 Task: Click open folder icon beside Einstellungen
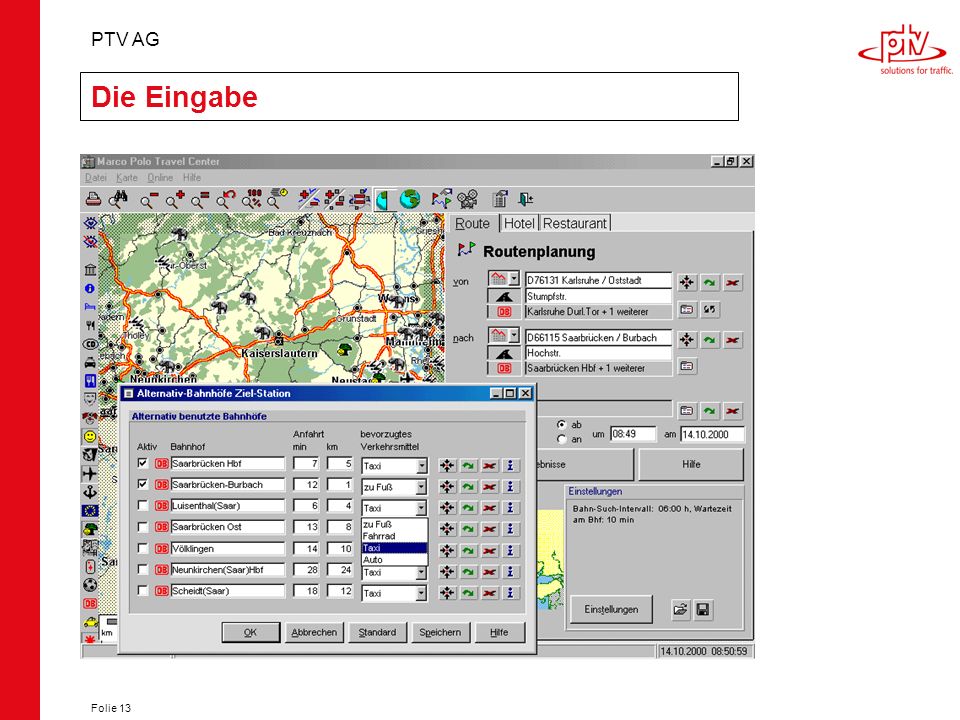coord(680,609)
